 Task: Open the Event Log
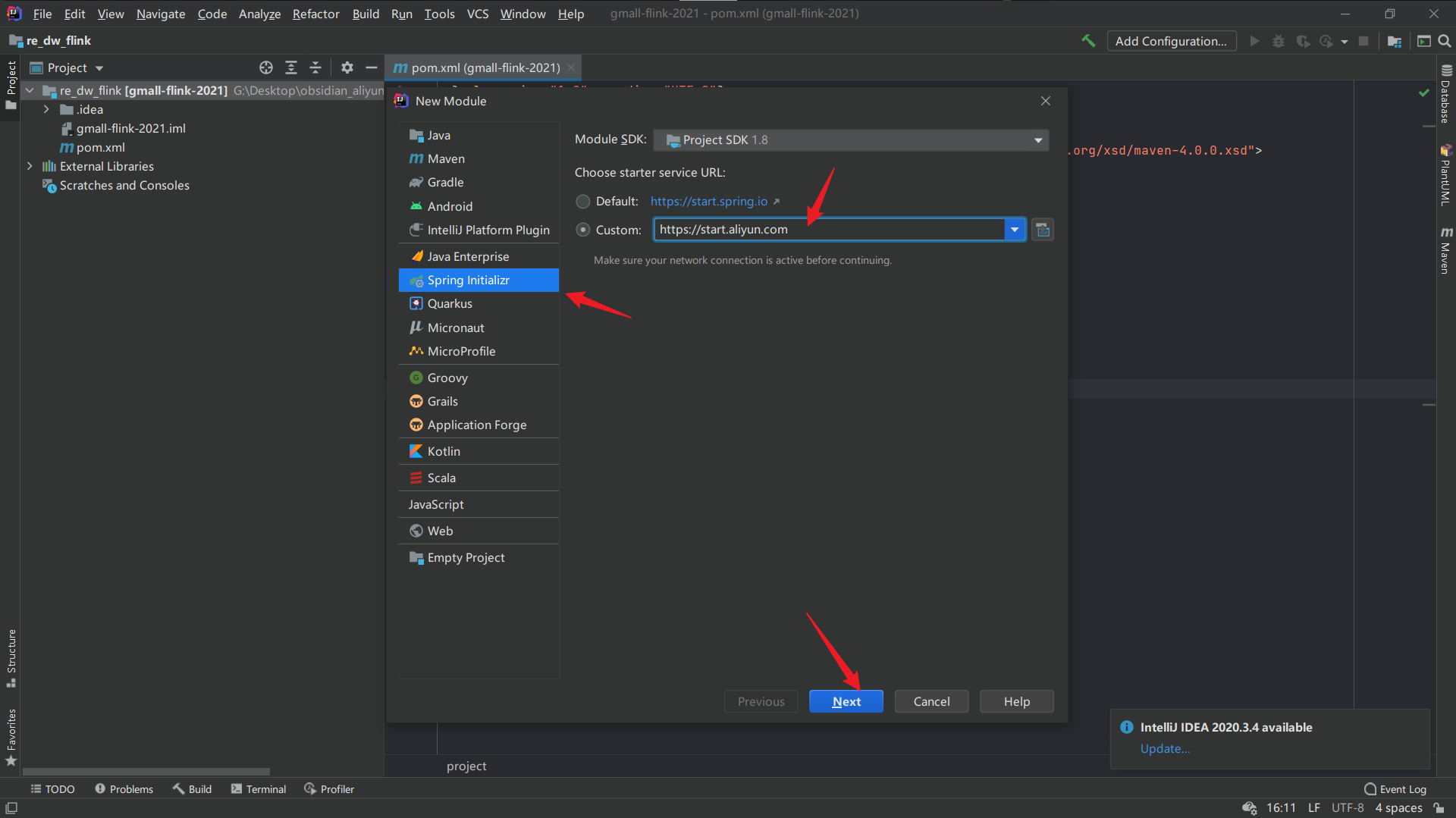pyautogui.click(x=1395, y=789)
